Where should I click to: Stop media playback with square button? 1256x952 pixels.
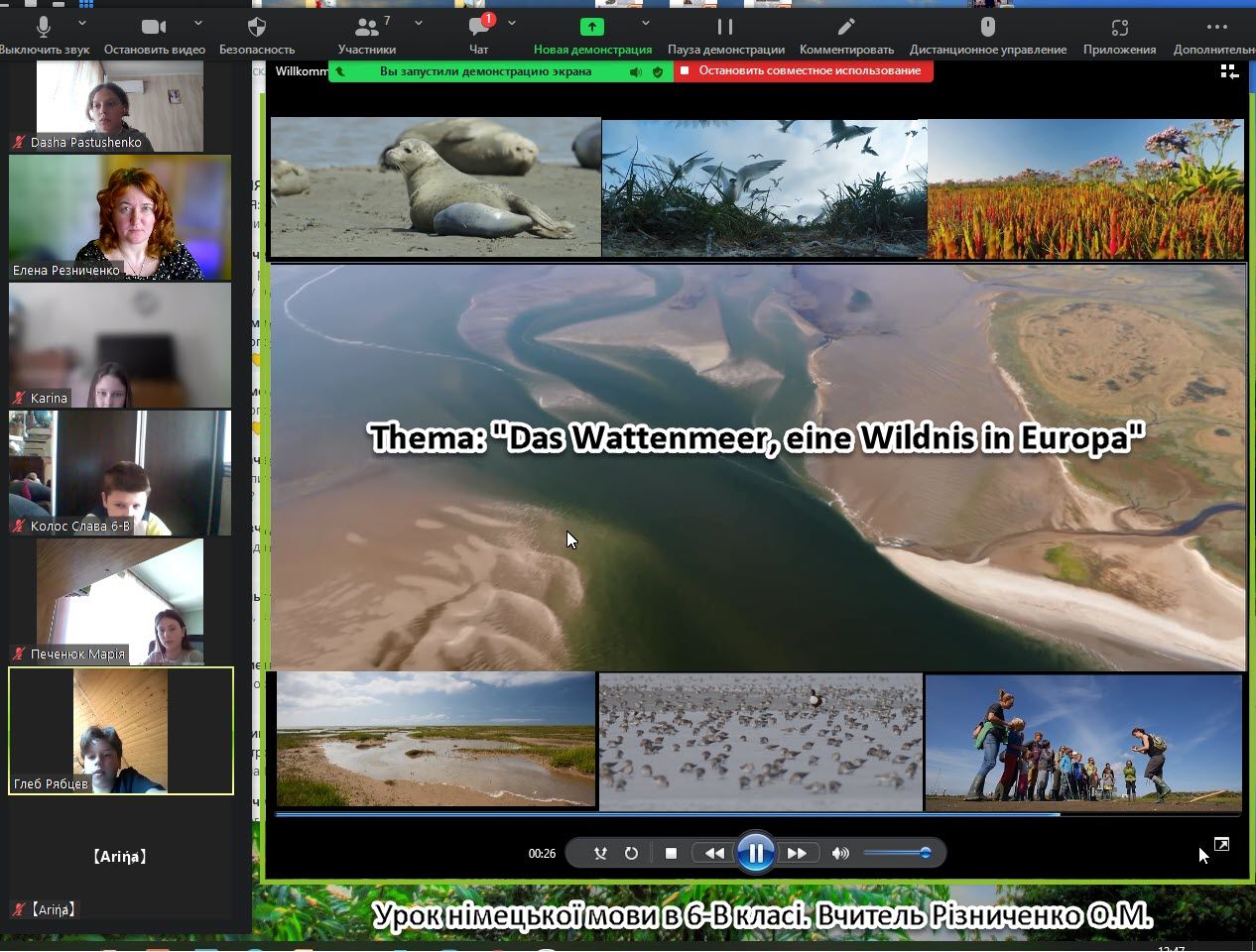click(671, 853)
